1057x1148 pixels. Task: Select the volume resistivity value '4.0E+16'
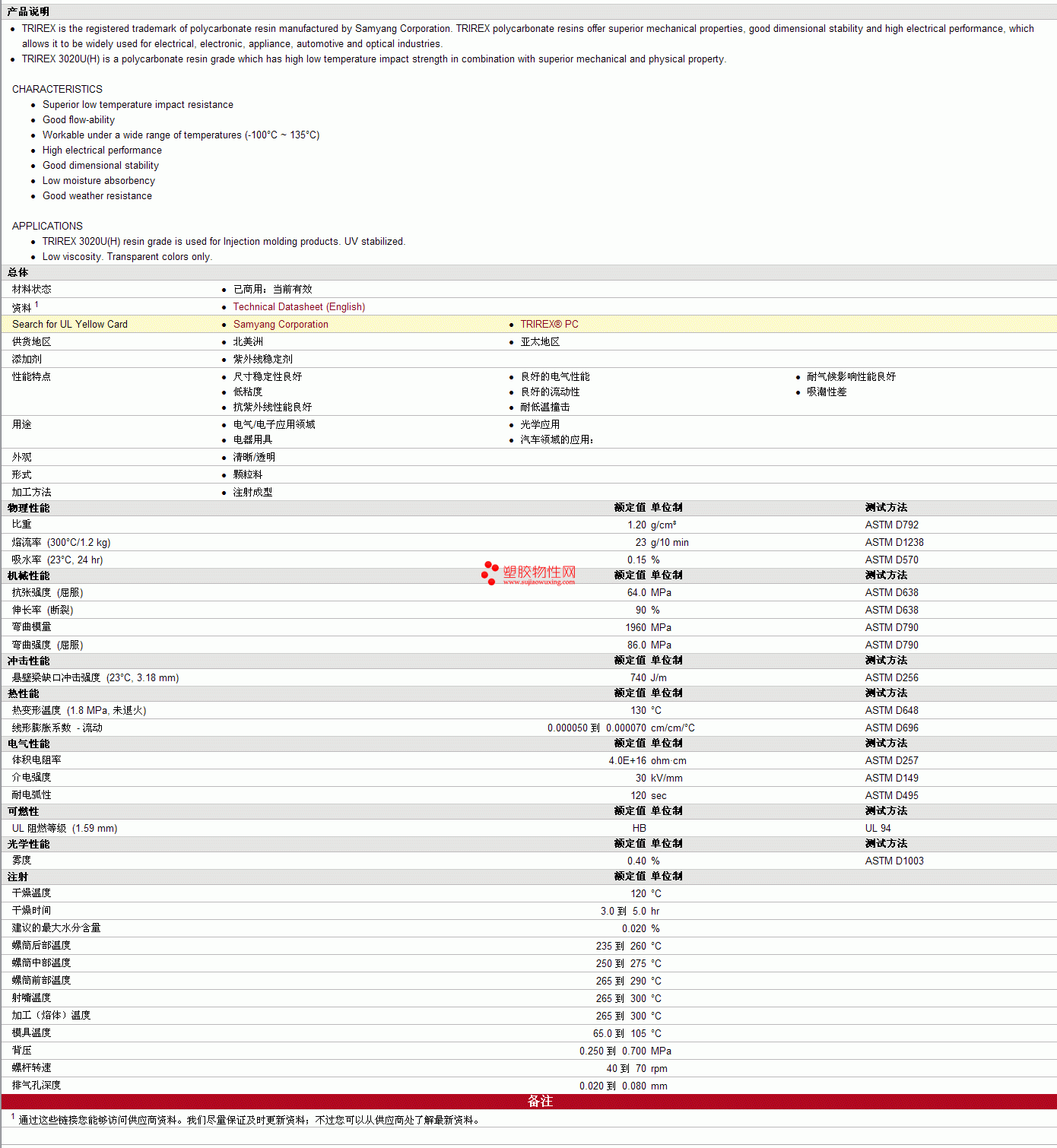click(x=627, y=761)
